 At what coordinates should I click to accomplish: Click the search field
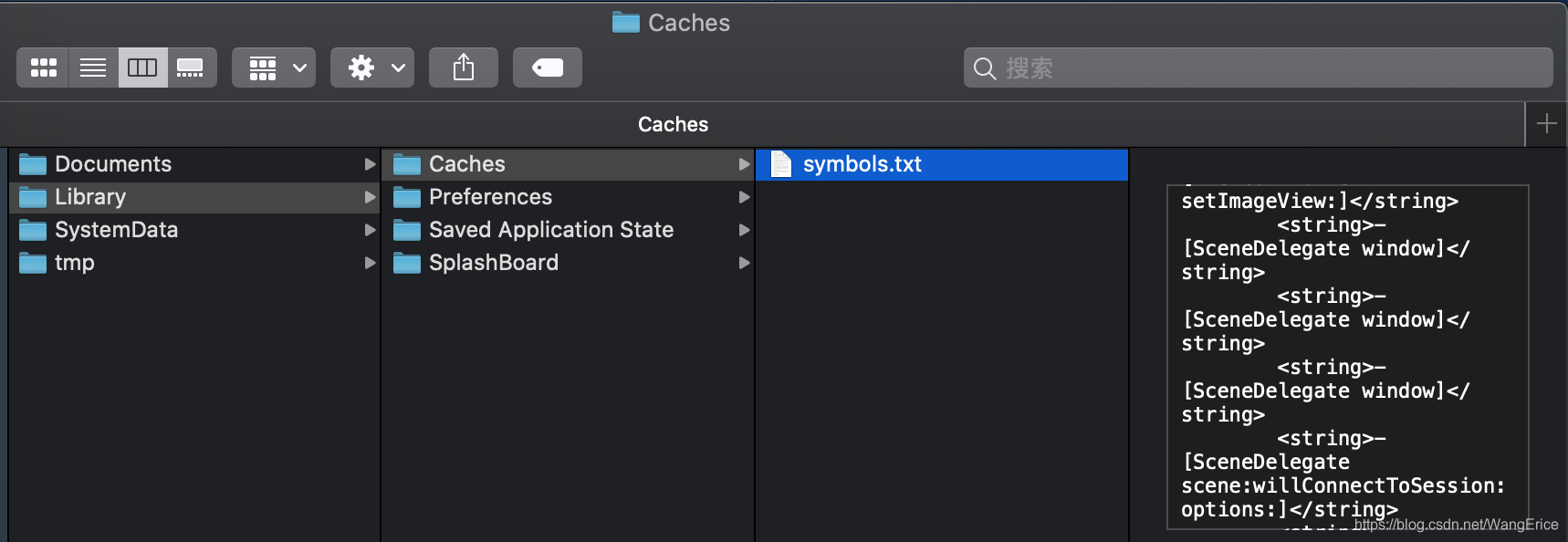(x=1258, y=68)
